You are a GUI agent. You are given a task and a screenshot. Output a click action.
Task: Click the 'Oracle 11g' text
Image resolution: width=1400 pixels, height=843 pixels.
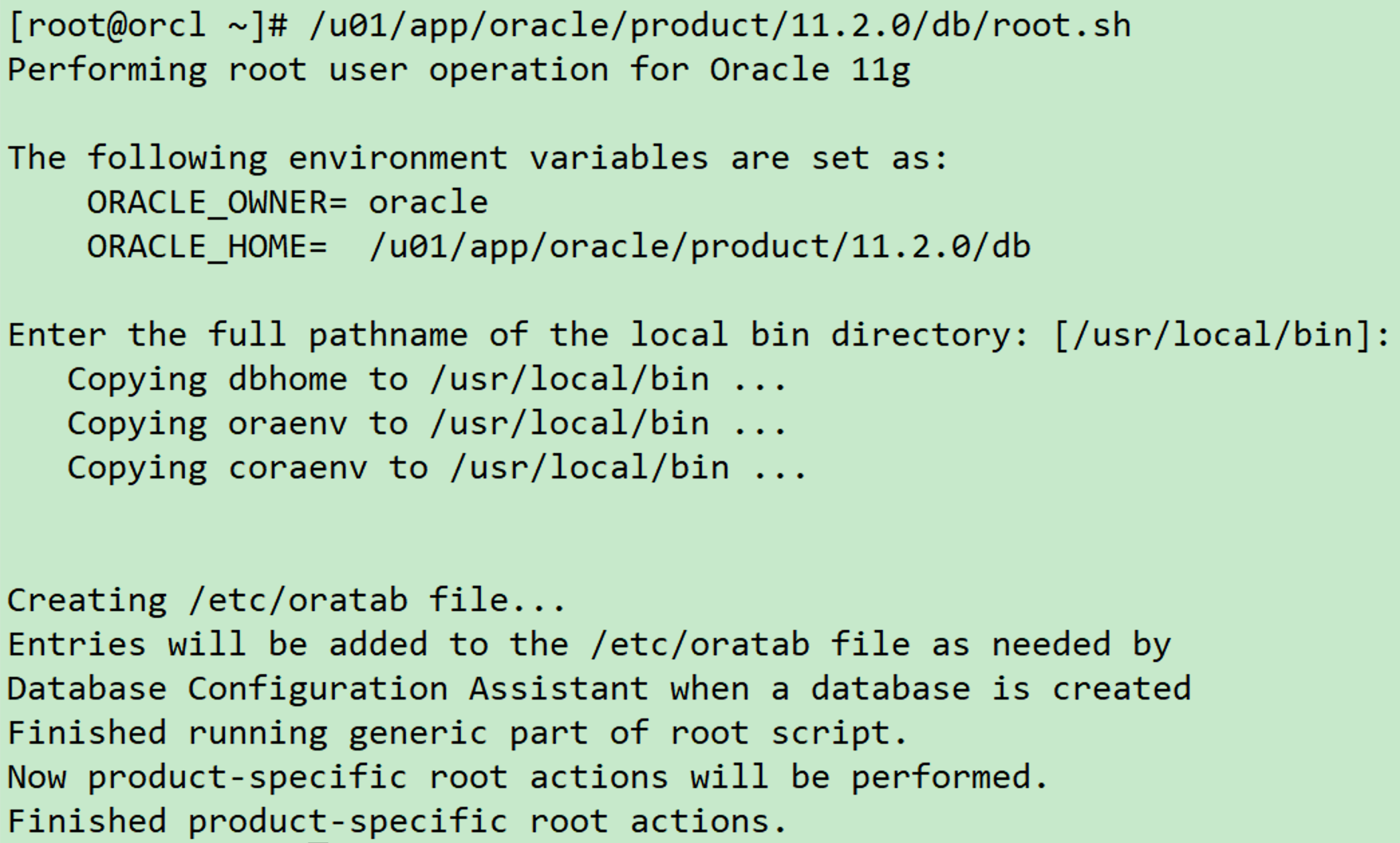tap(811, 70)
